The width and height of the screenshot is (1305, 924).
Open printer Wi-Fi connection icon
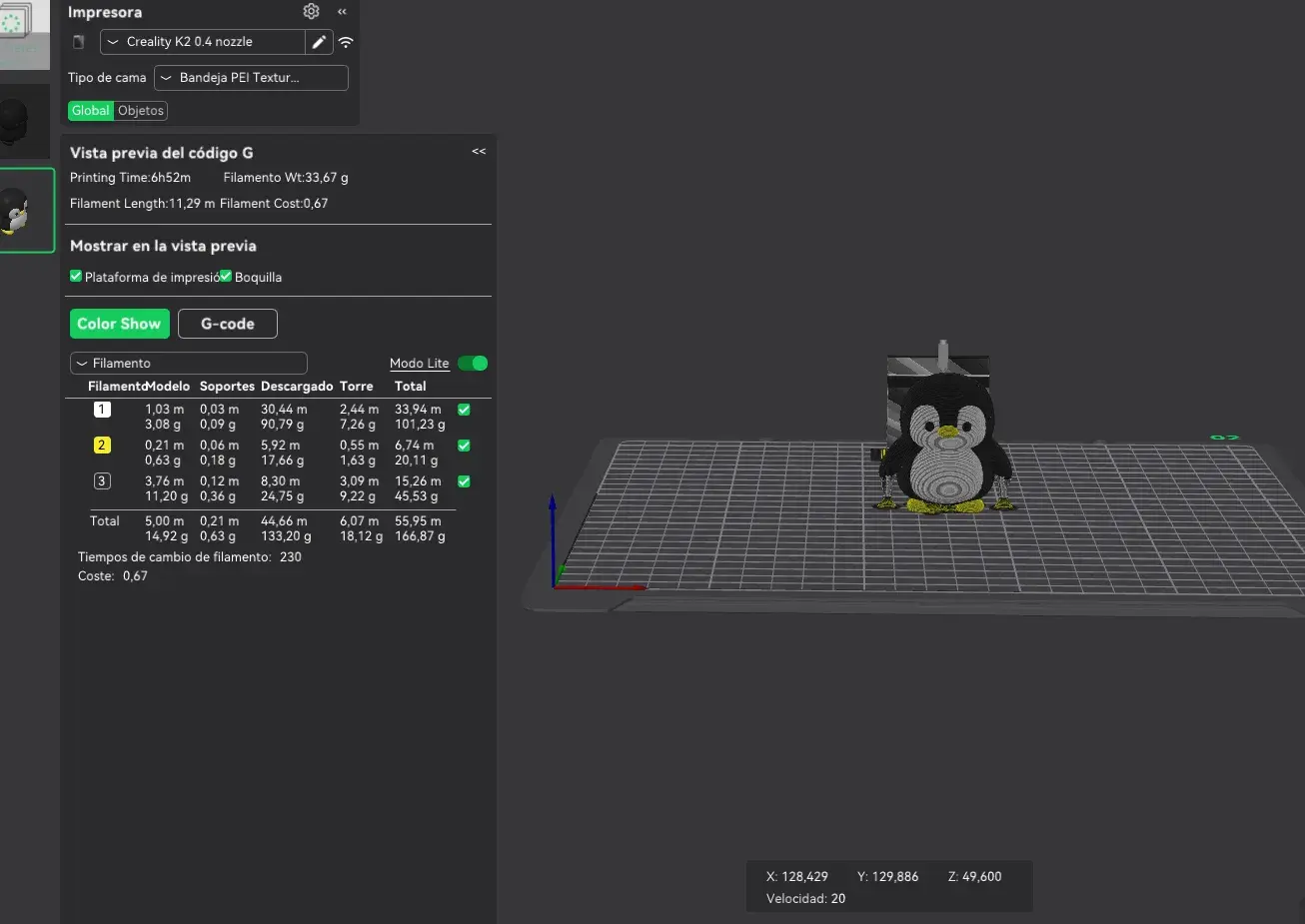[346, 42]
